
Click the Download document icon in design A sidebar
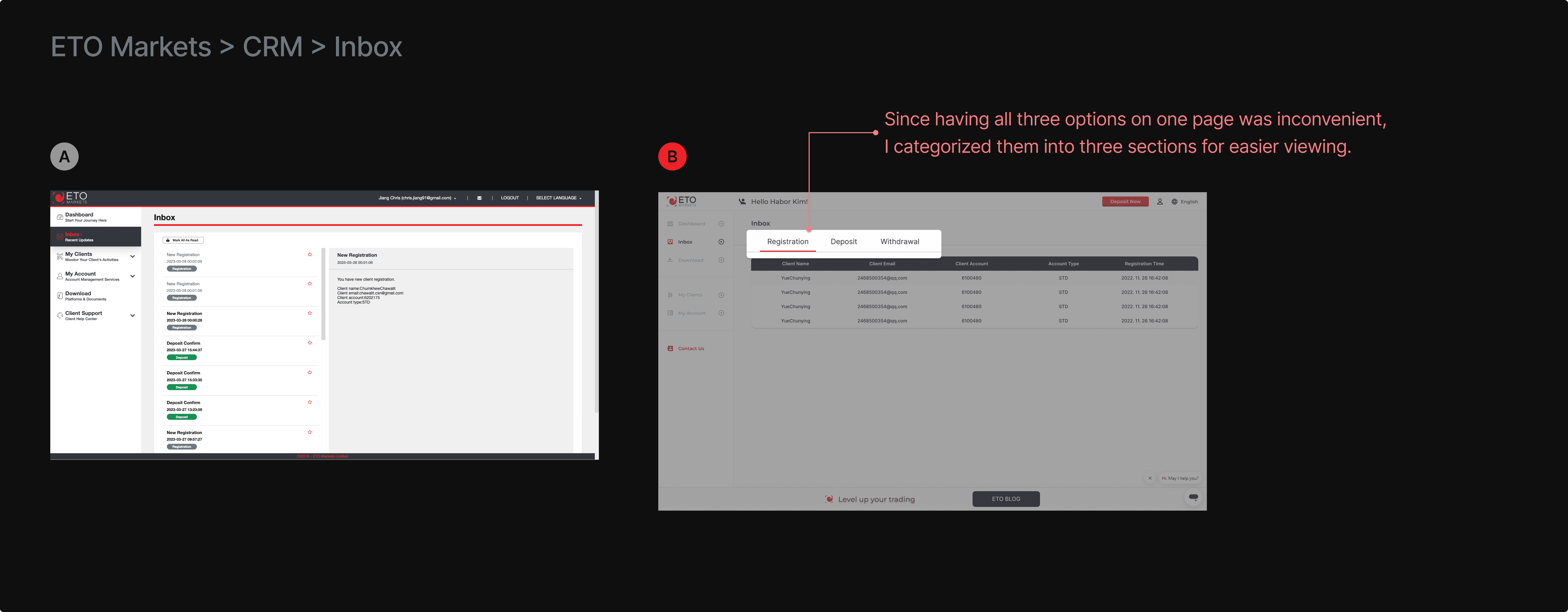[x=60, y=296]
